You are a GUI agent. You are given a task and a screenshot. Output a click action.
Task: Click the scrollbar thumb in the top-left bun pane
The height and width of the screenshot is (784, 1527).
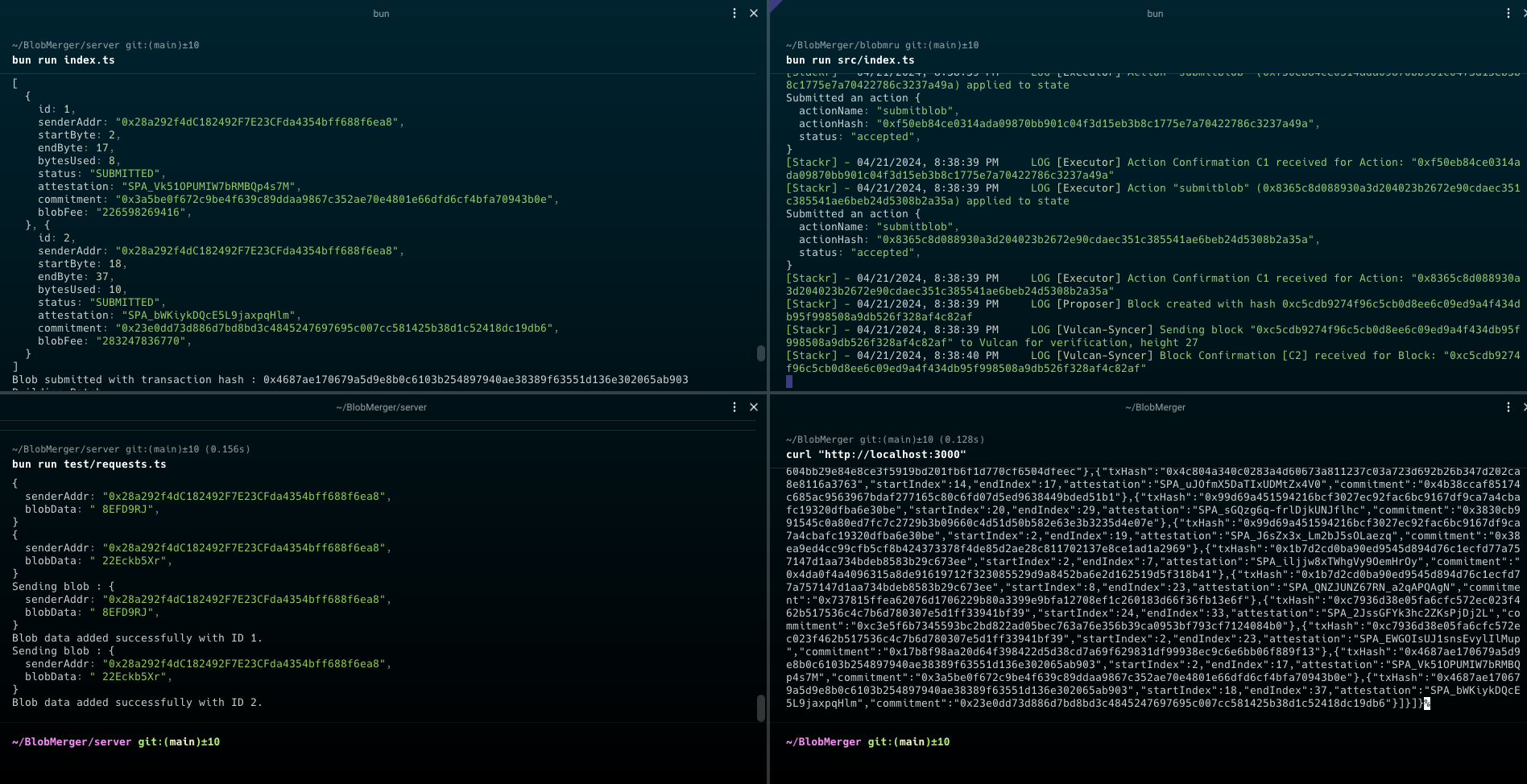click(x=761, y=353)
